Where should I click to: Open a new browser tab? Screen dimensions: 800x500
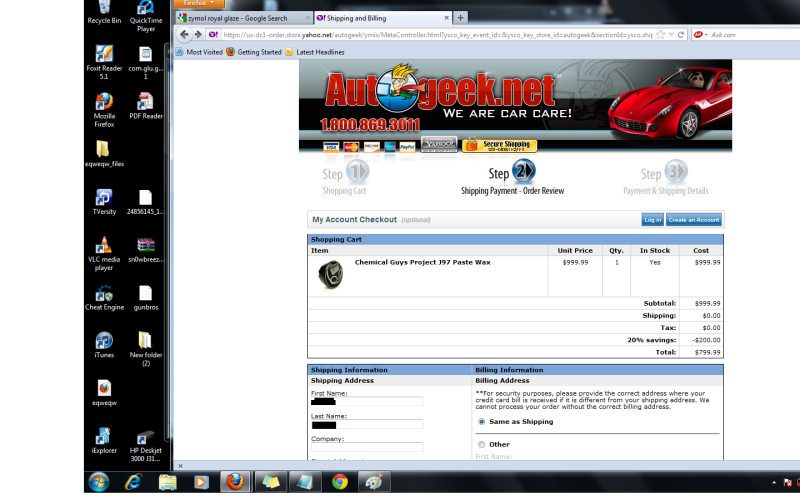(460, 18)
